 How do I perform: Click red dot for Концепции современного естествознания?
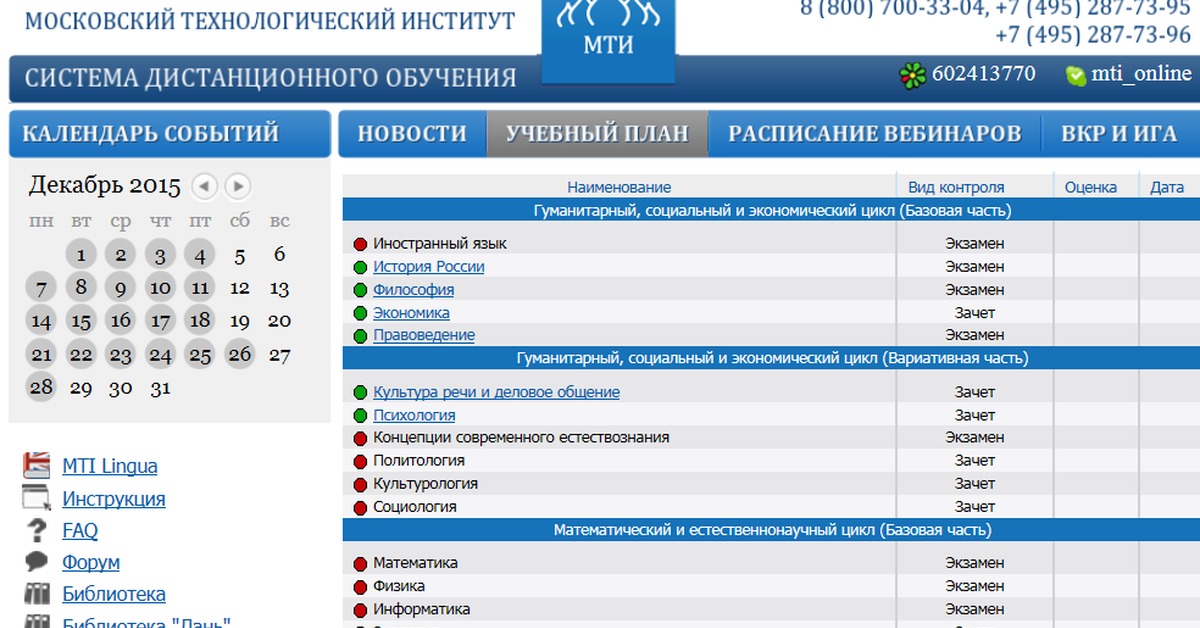361,438
